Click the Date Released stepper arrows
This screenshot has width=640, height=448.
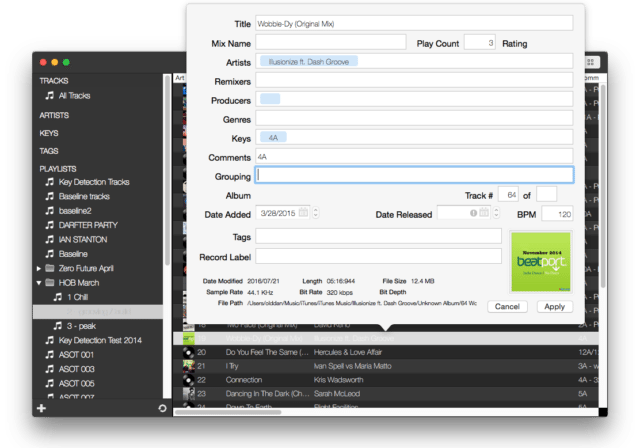[496, 213]
